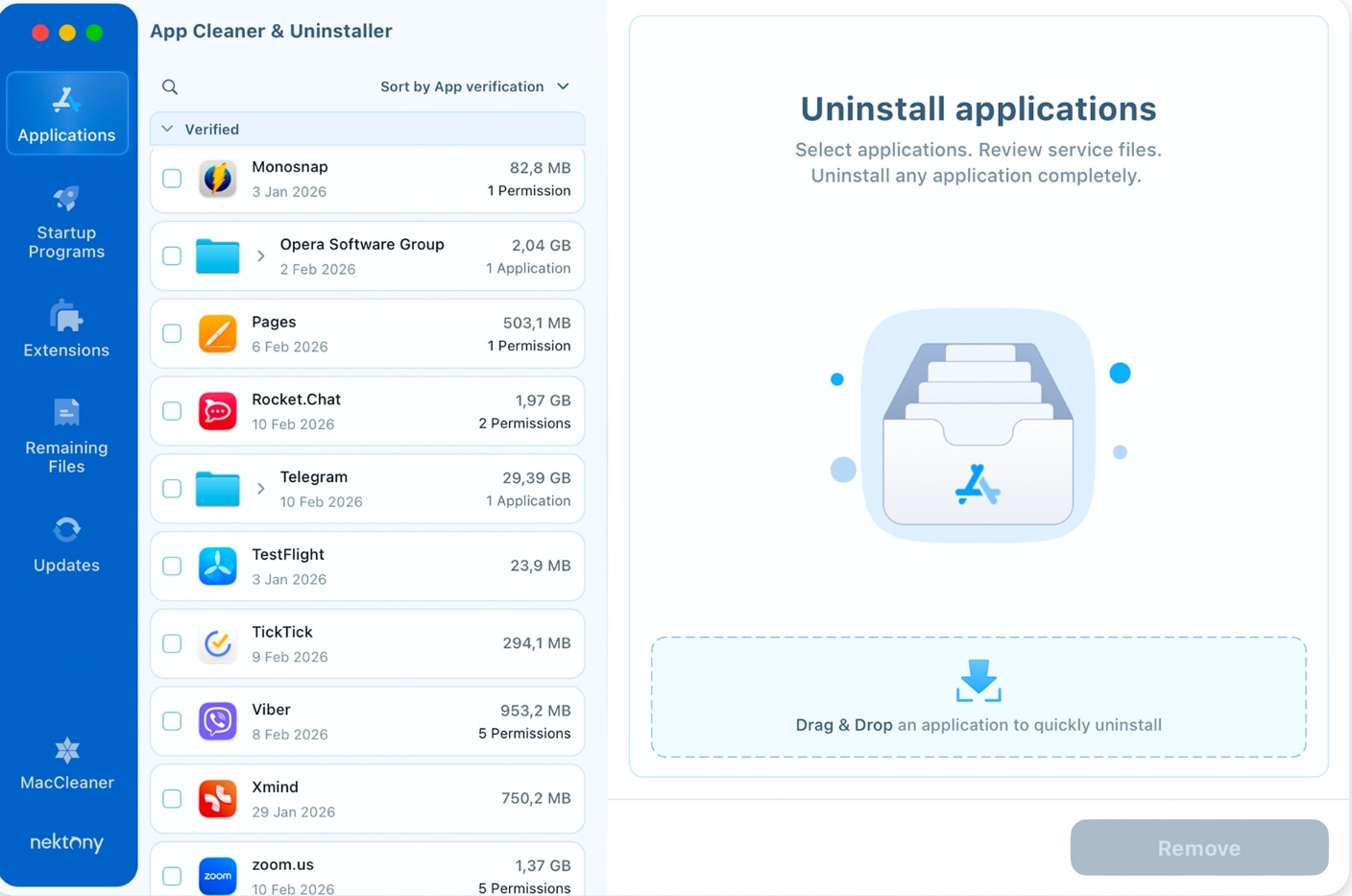Select the Telegram folder icon
Viewport: 1352px width, 896px height.
pyautogui.click(x=218, y=489)
